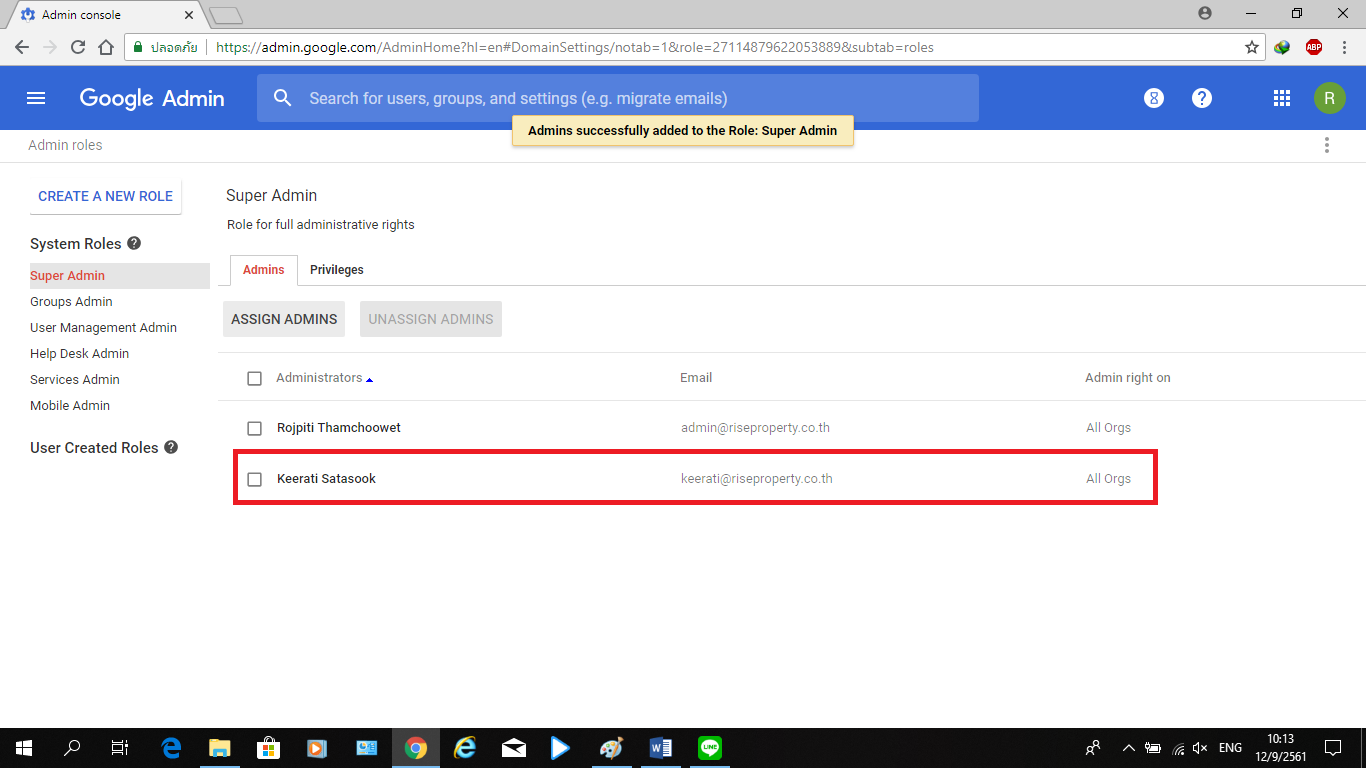The image size is (1366, 768).
Task: Open the three-dot more options menu
Action: tap(1326, 145)
